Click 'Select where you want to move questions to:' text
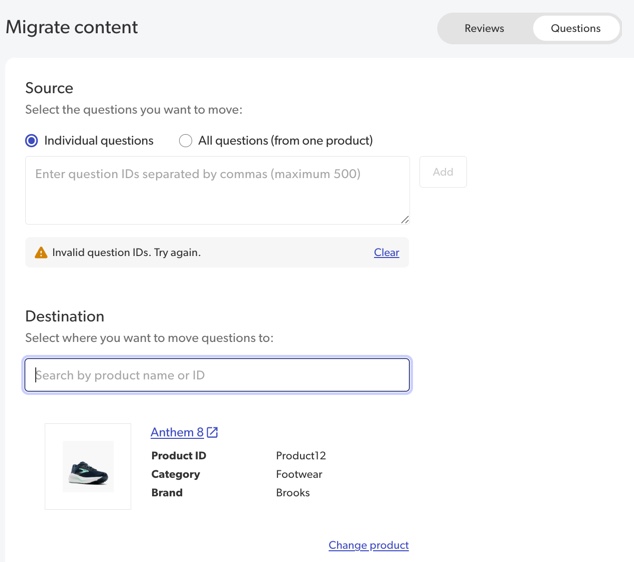The image size is (634, 562). pos(149,338)
